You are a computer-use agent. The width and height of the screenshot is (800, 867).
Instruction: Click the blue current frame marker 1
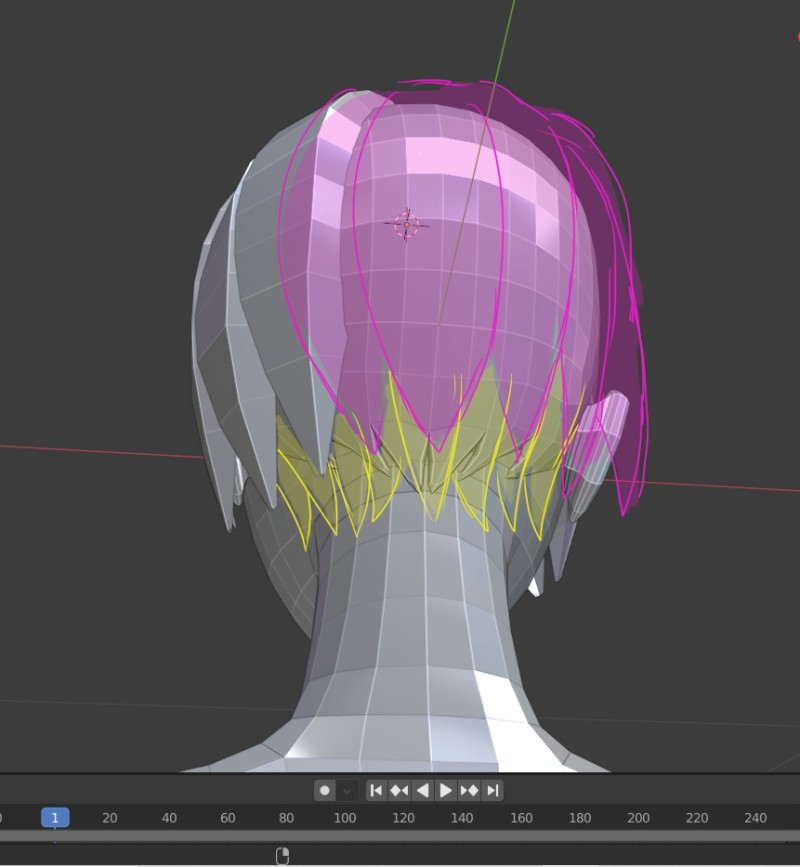(55, 818)
